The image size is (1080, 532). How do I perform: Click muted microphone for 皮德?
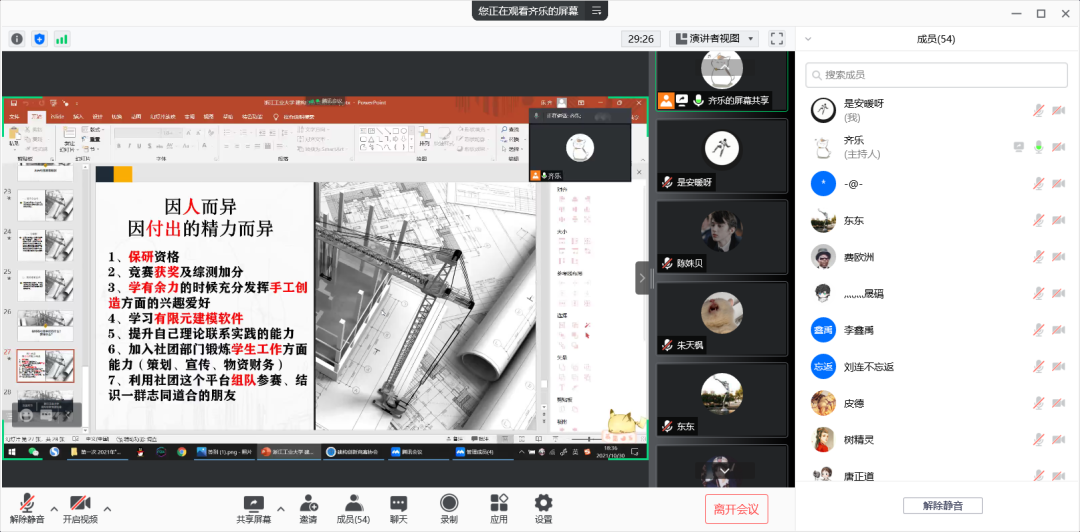tap(1039, 402)
